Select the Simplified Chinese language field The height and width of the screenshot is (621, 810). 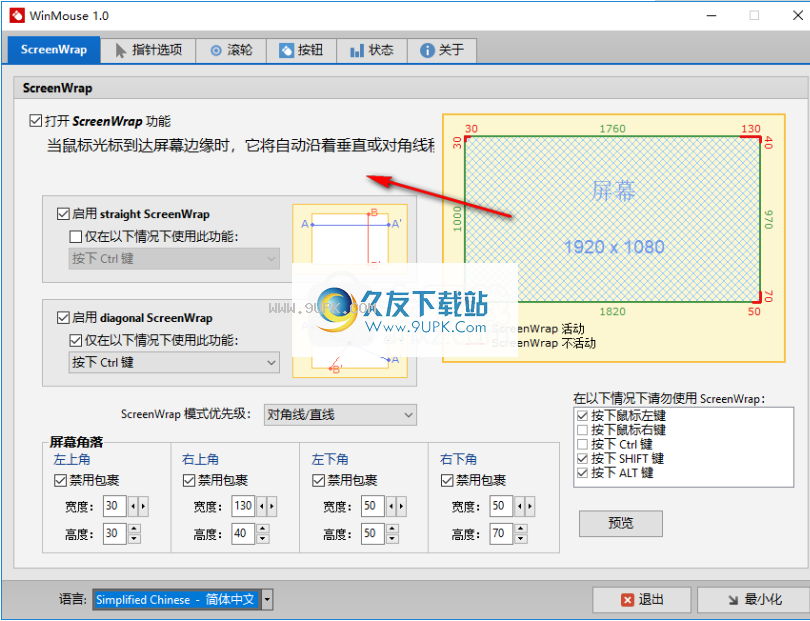click(x=177, y=600)
